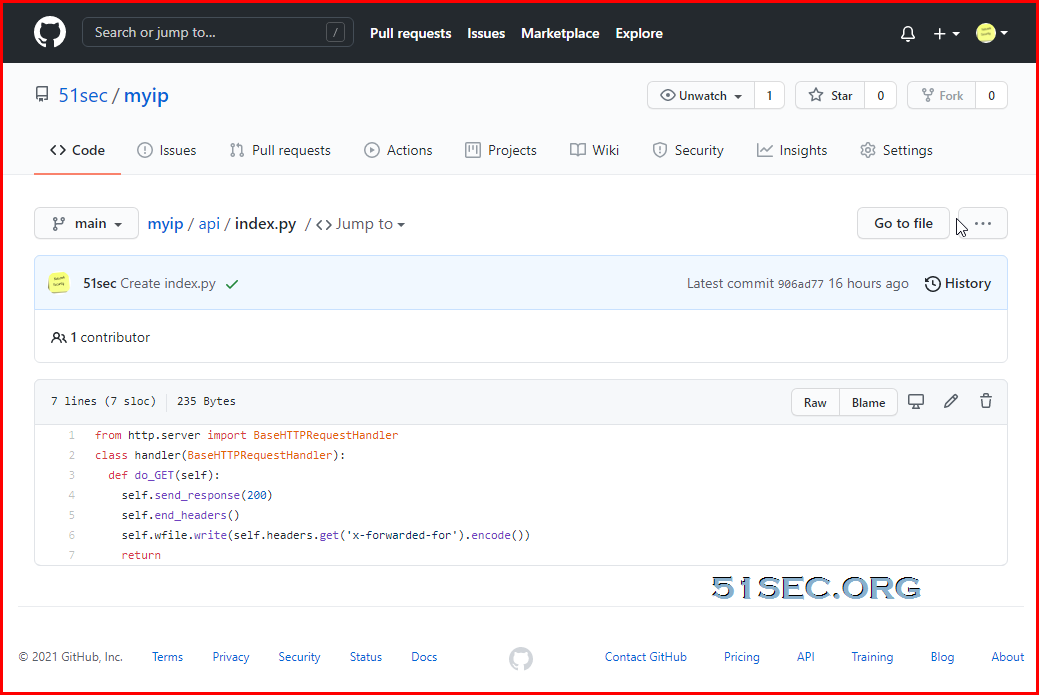Screen dimensions: 1039x695
Task: Open the Status footer link
Action: pyautogui.click(x=366, y=657)
